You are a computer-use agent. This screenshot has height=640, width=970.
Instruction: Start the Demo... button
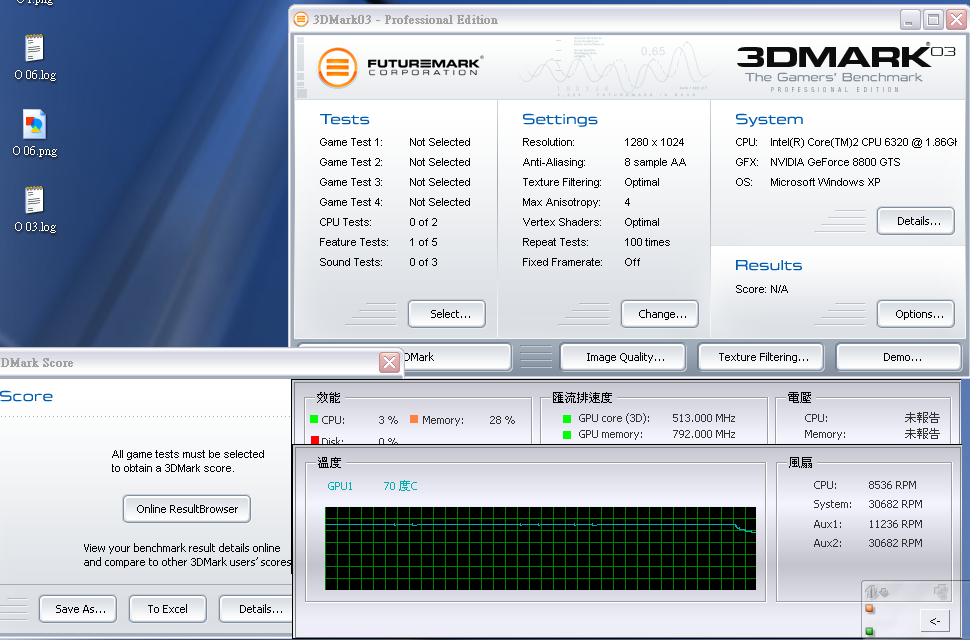click(x=899, y=357)
